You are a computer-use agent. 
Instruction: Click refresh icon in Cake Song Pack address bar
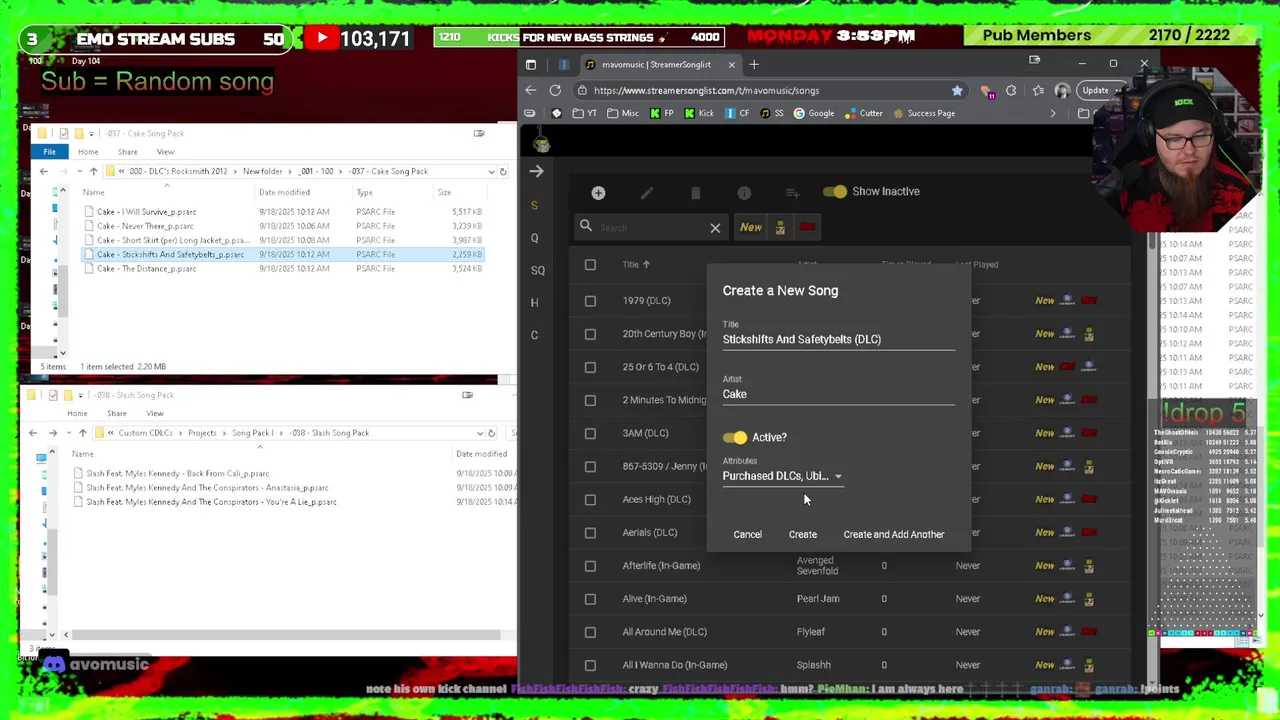click(503, 171)
